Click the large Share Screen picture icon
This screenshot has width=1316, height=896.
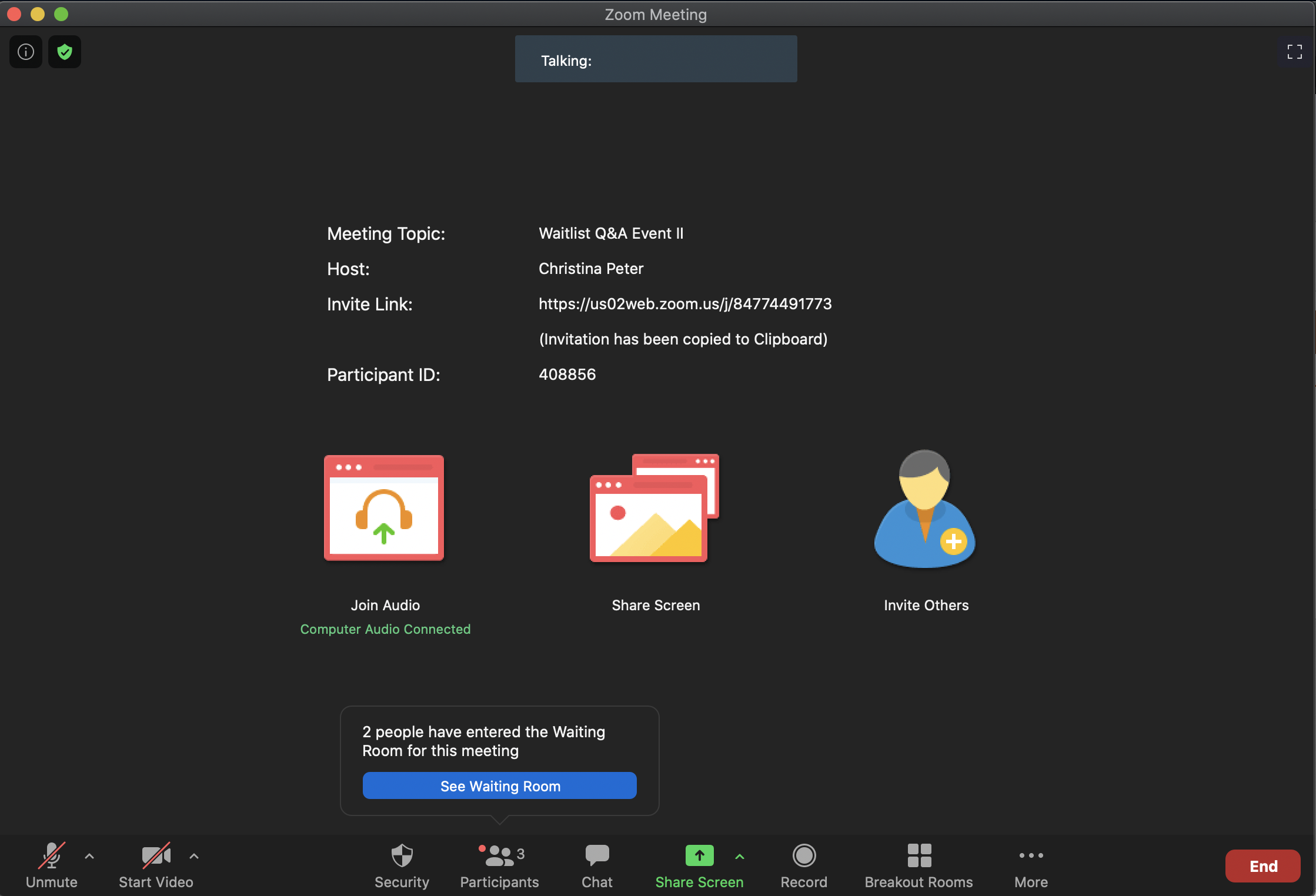(x=654, y=507)
